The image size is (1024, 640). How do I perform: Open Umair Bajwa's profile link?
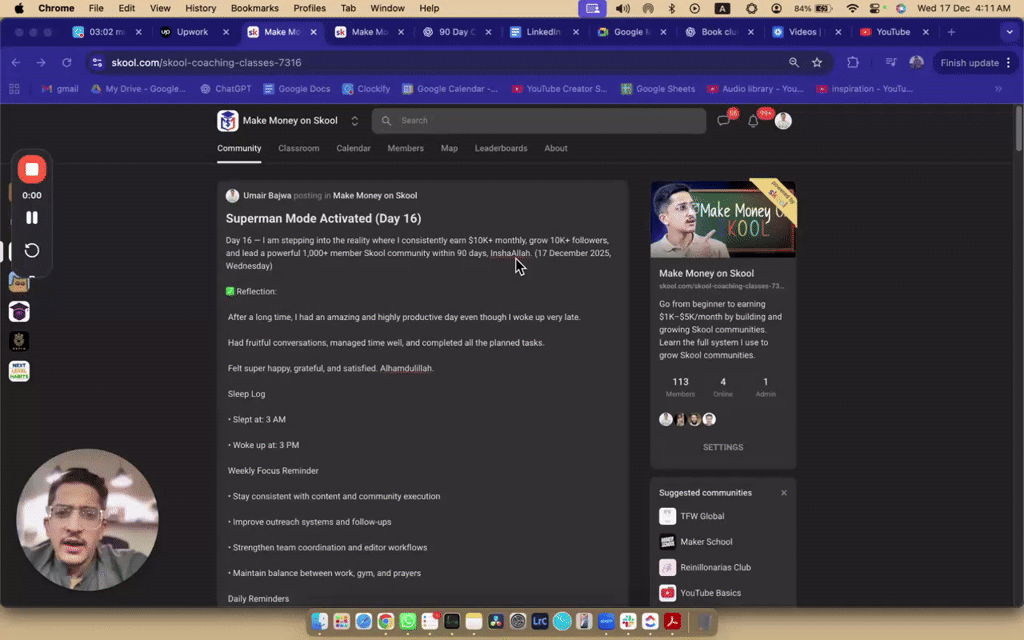tap(267, 195)
